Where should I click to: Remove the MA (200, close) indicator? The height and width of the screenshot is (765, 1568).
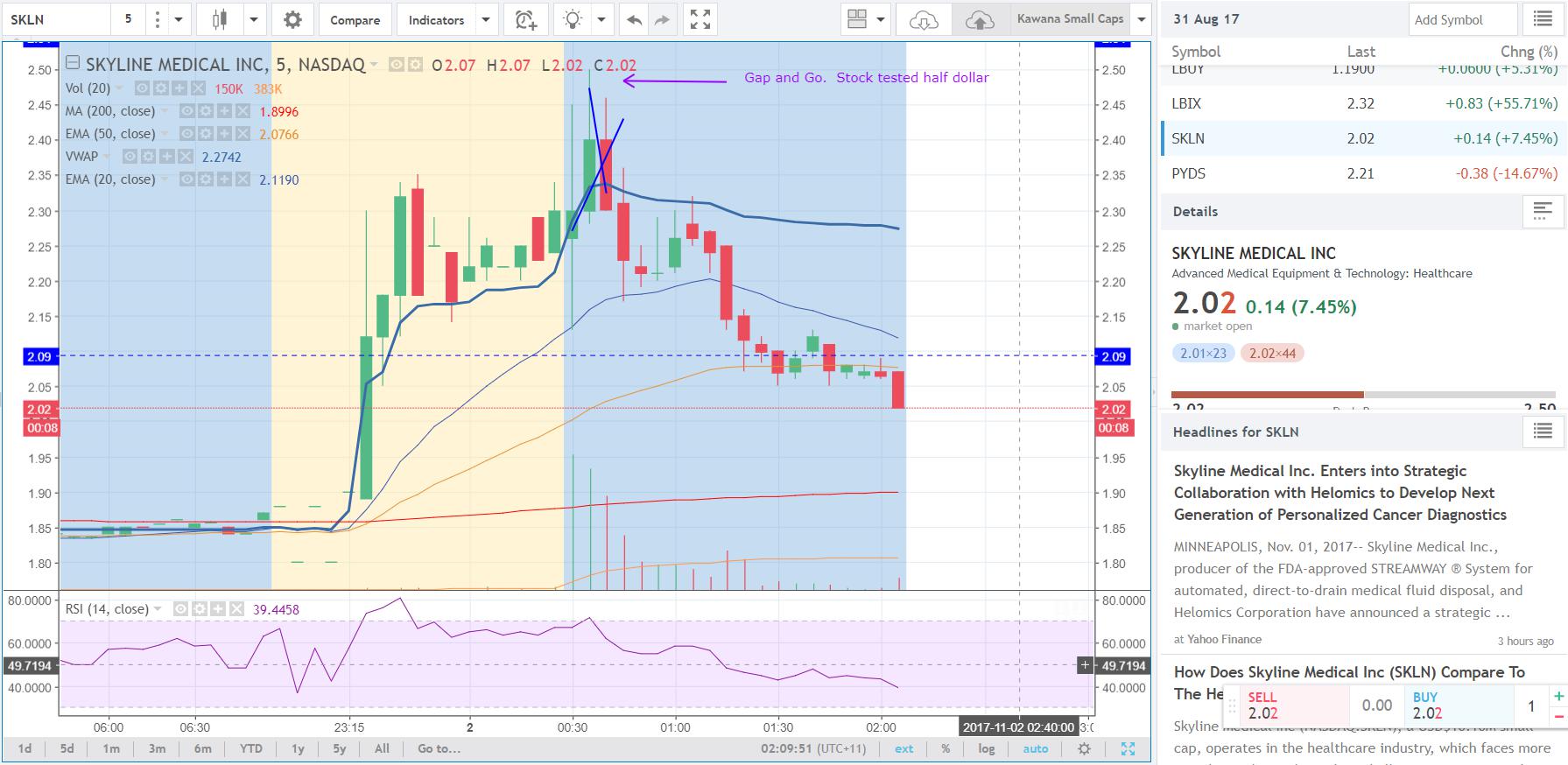pos(242,111)
